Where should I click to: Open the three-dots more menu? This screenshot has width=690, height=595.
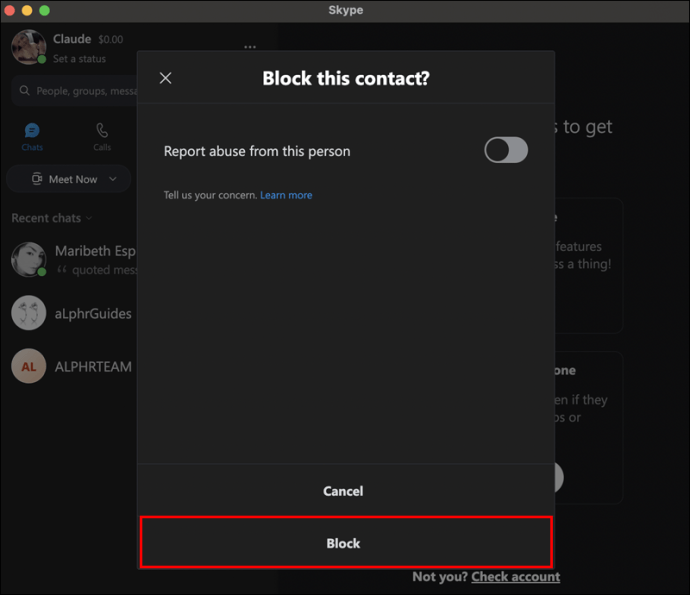point(250,47)
